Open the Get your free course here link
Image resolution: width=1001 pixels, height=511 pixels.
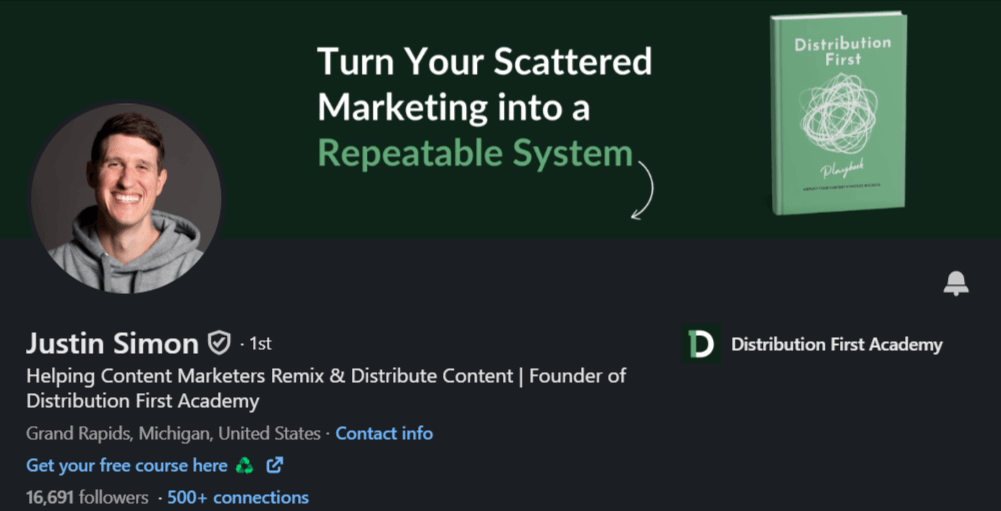[126, 466]
